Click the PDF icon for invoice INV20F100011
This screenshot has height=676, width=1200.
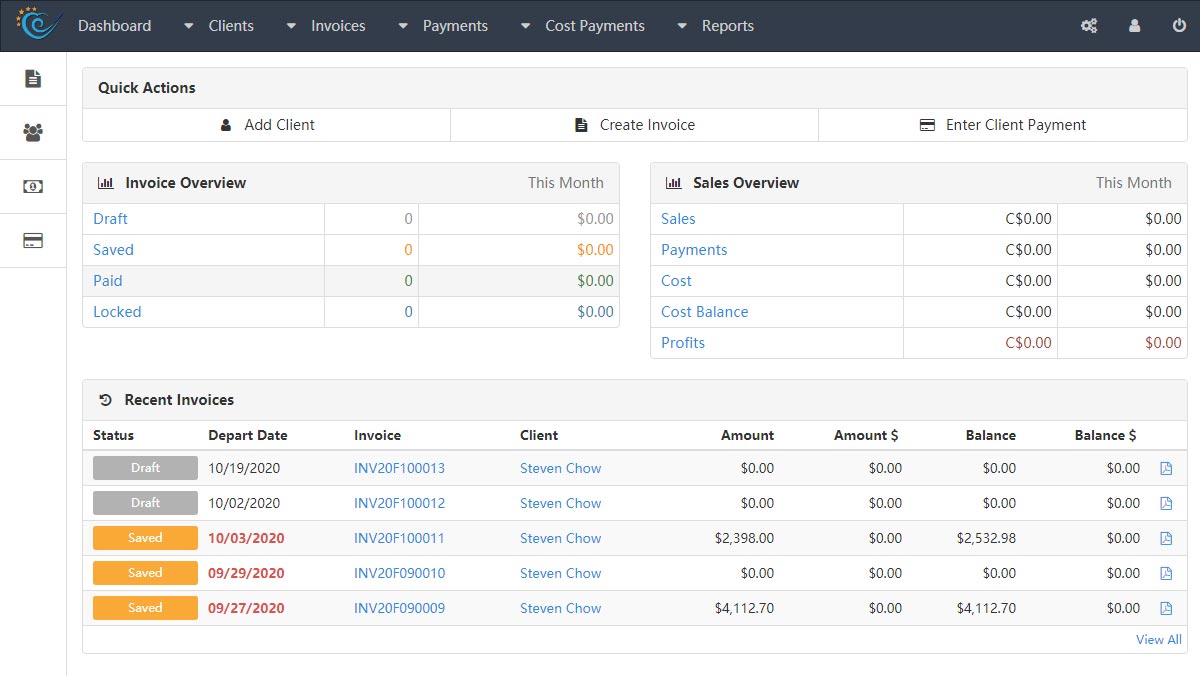(x=1166, y=538)
